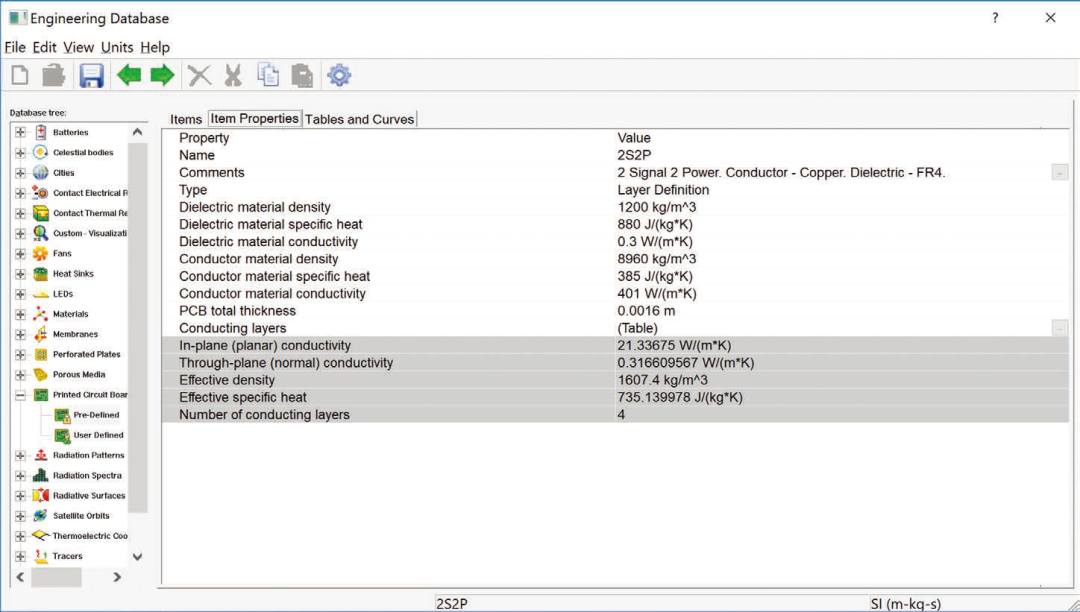Click the LEDs icon in tree
The image size is (1080, 612).
pos(41,294)
